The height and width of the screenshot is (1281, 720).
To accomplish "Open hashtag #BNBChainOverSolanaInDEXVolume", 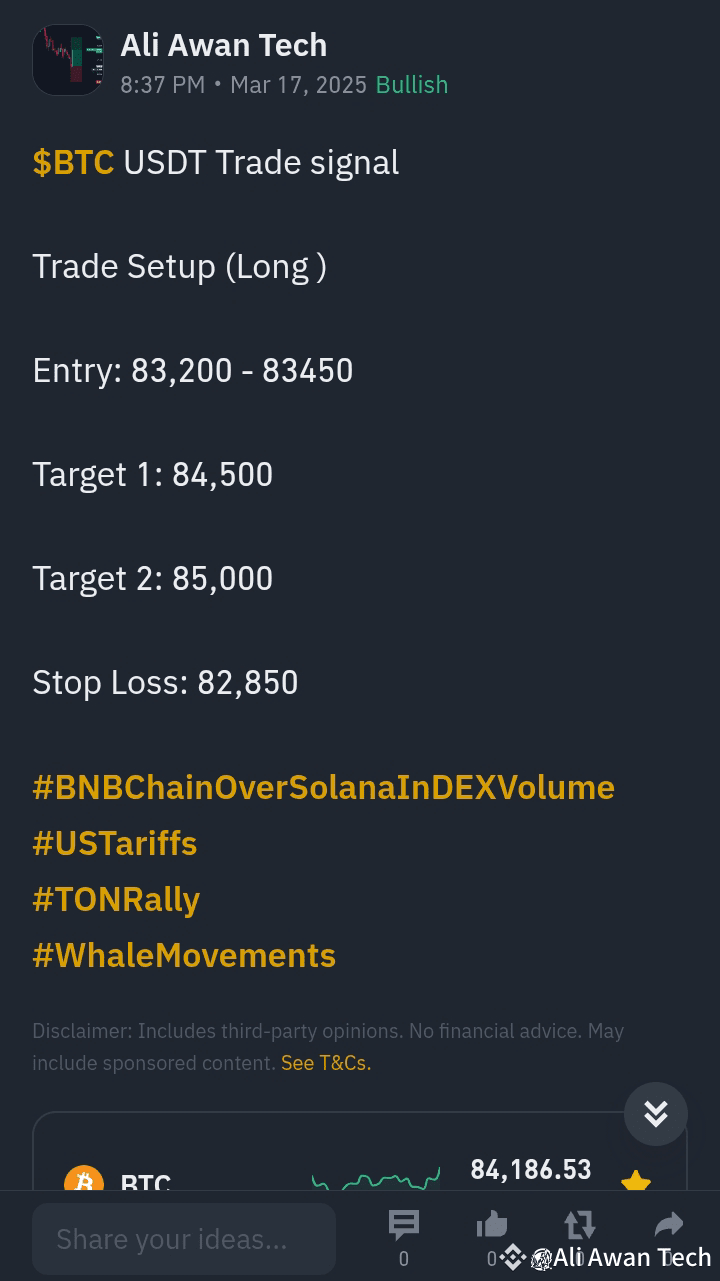I will point(323,787).
